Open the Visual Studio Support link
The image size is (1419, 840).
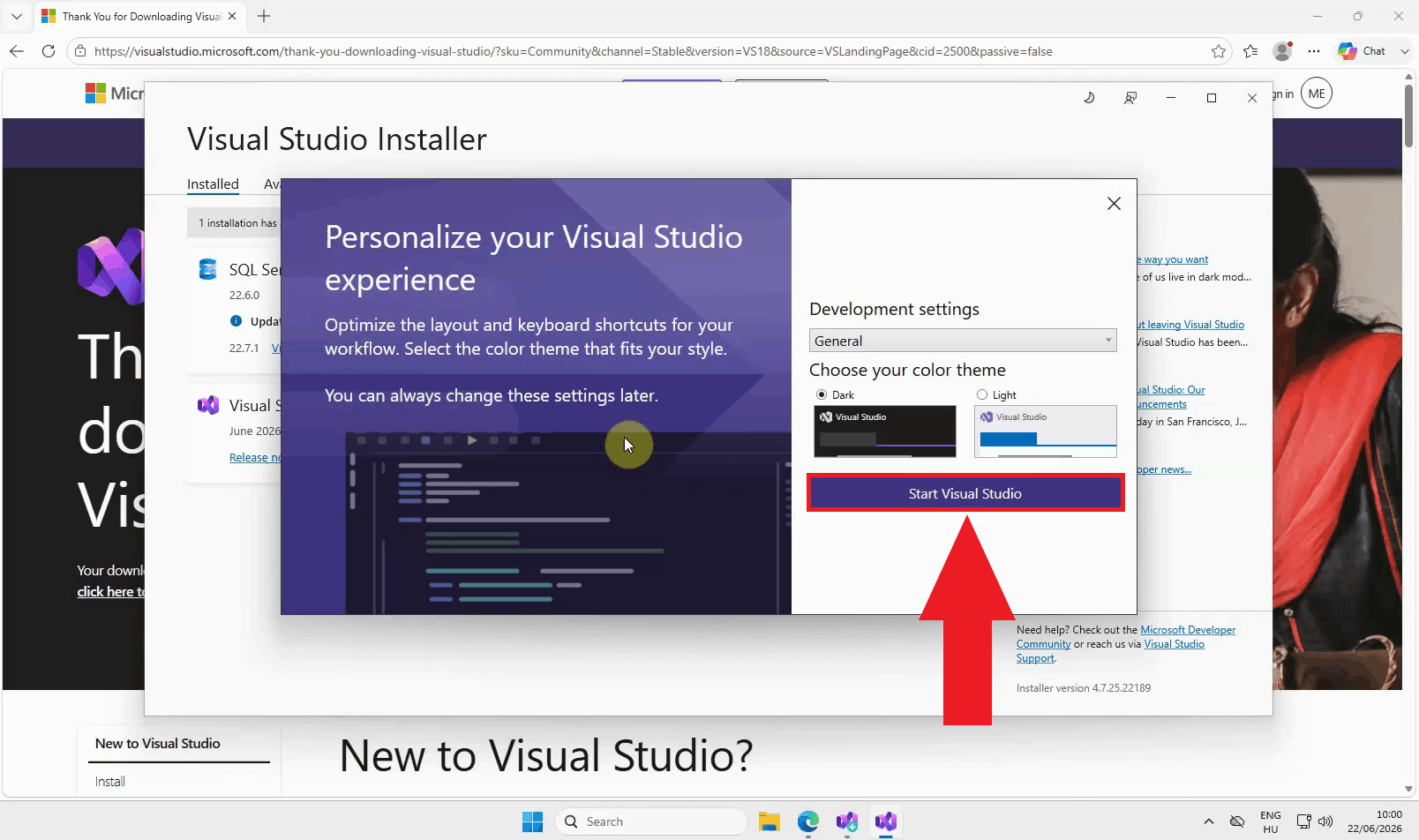(1174, 644)
